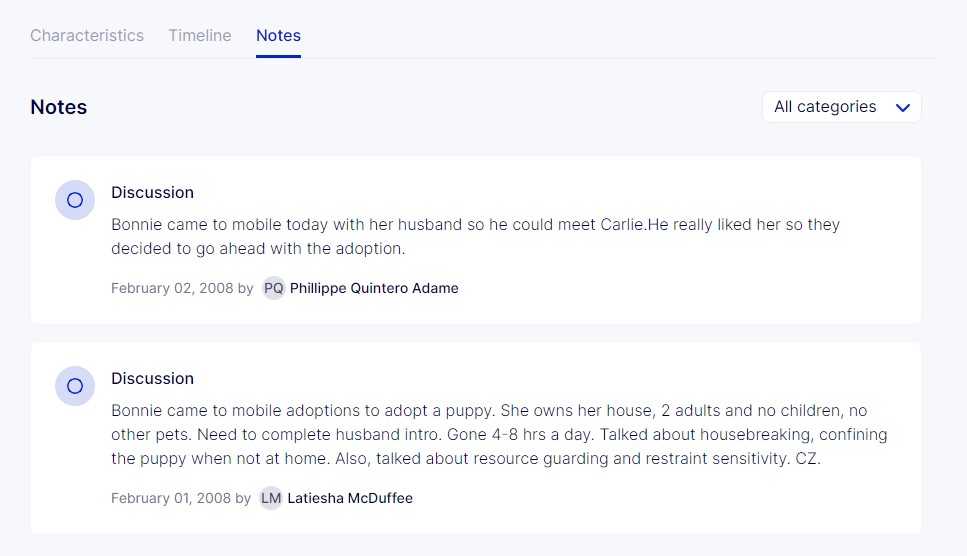The image size is (967, 556).
Task: Click the first Discussion note circle icon
Action: [x=75, y=200]
